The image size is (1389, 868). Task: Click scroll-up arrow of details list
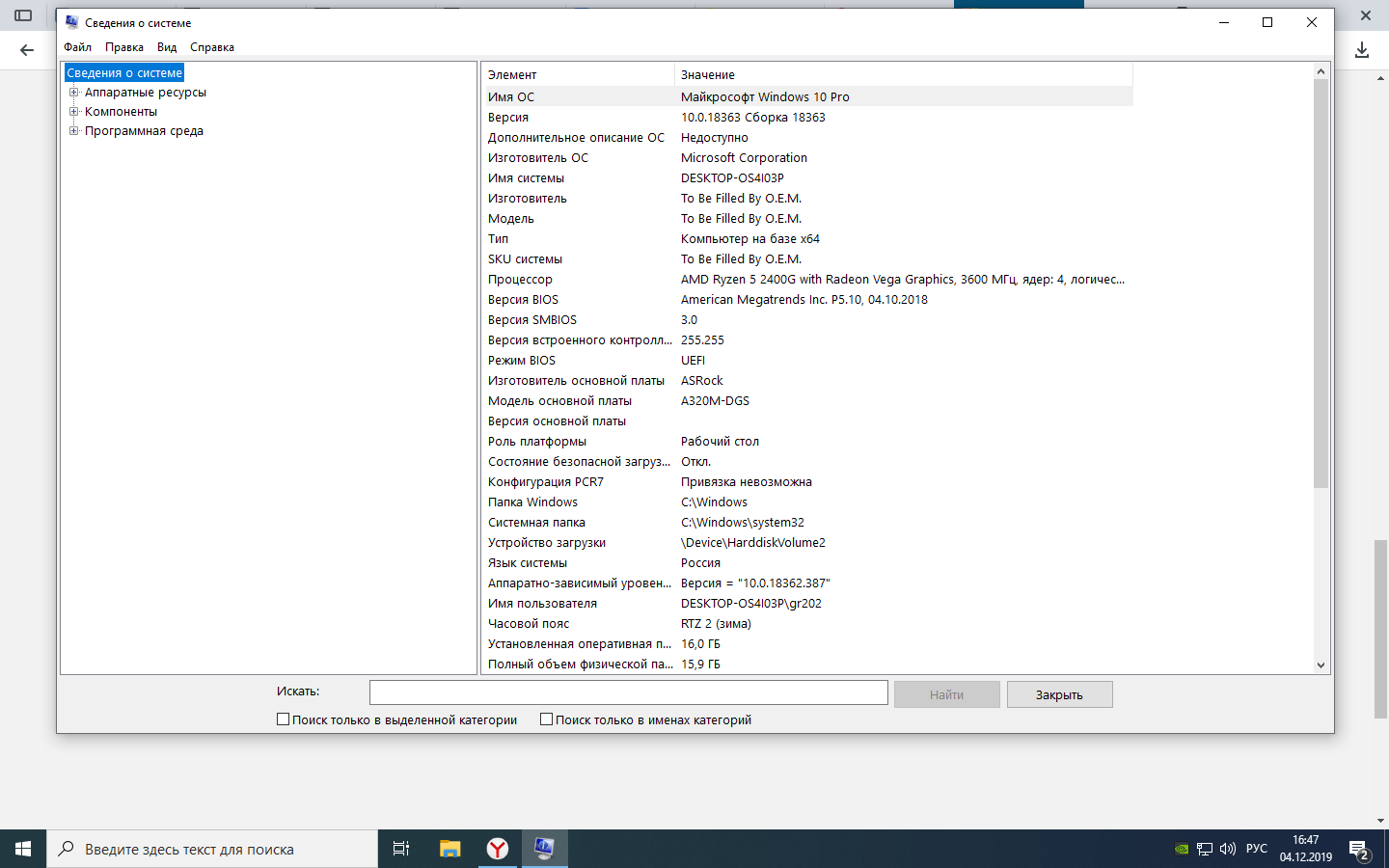[1321, 71]
